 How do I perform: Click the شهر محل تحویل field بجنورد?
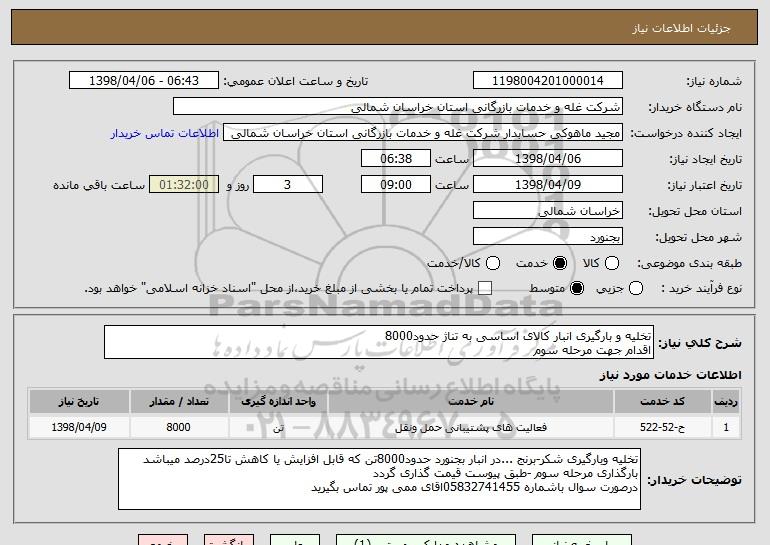(548, 237)
